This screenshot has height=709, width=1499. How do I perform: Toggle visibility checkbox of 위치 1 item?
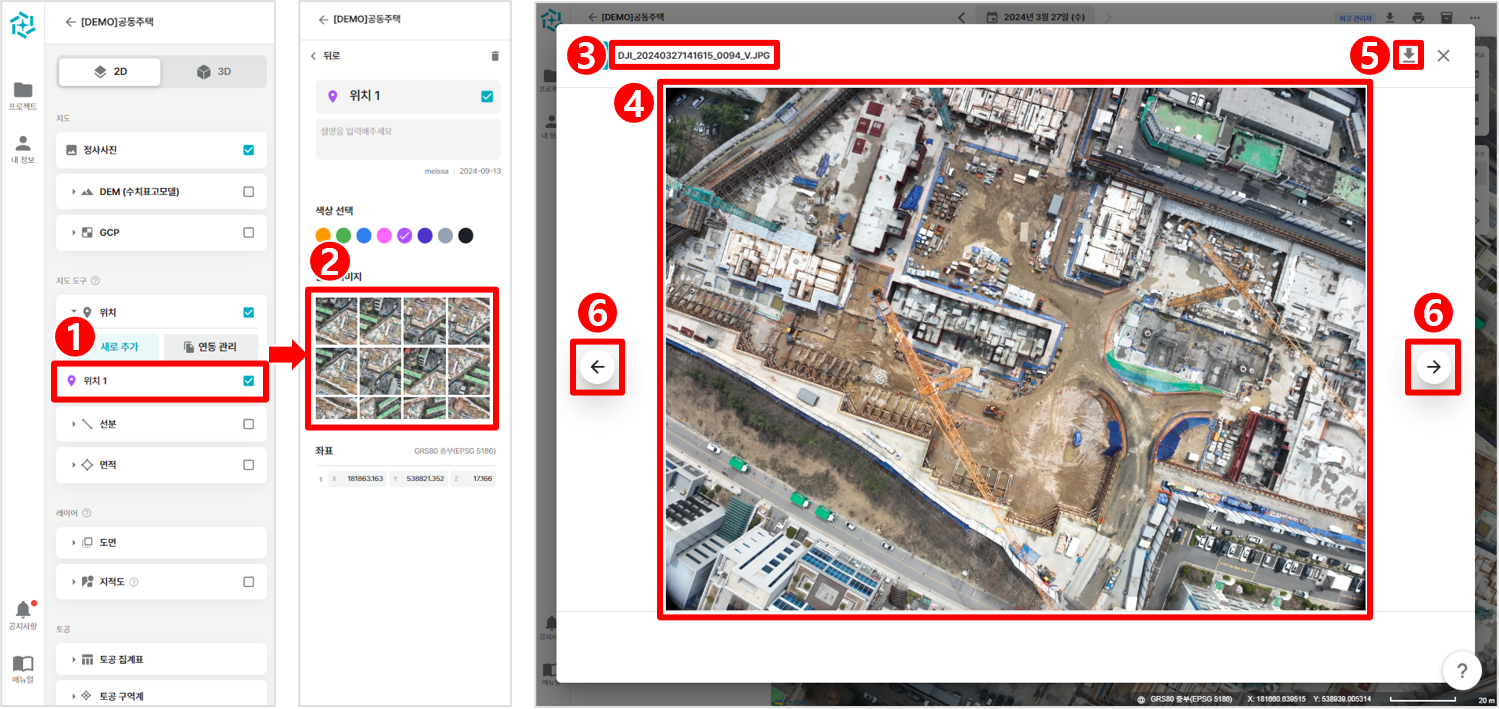coord(248,381)
